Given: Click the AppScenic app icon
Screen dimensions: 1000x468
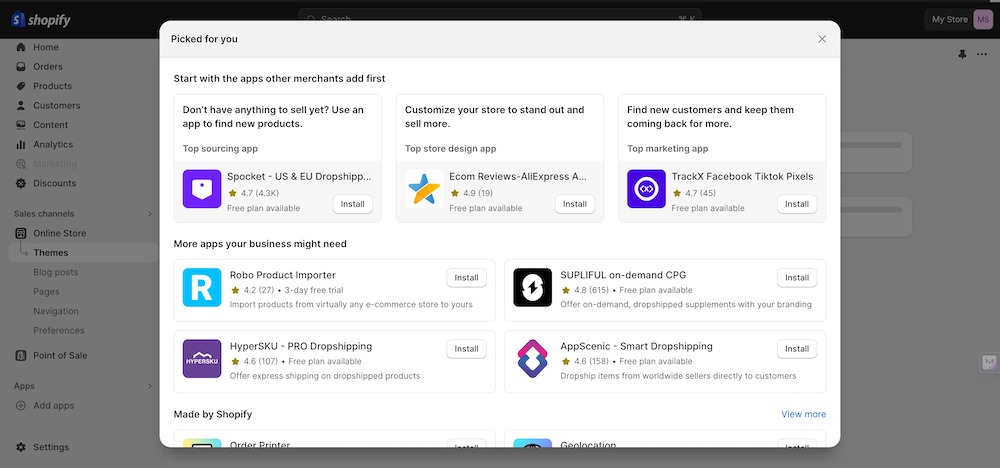Looking at the screenshot, I should (532, 359).
